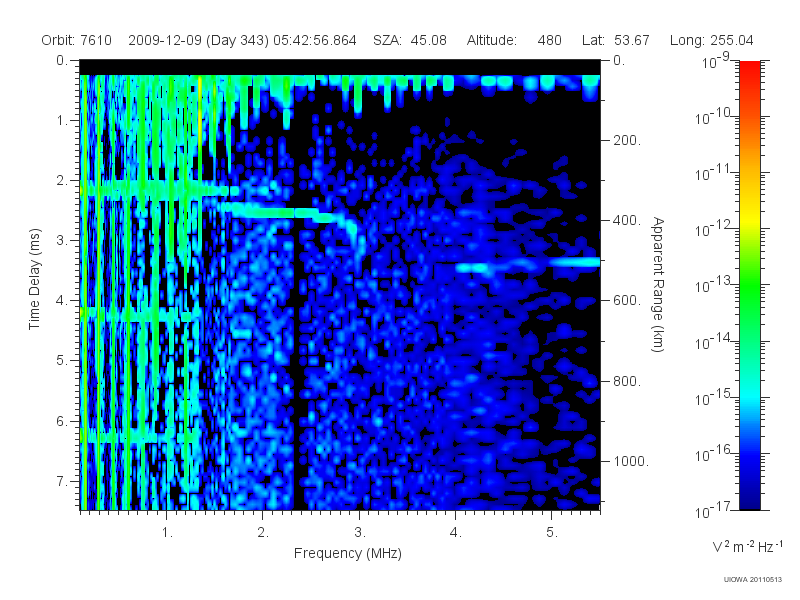Click the 5. frequency tick label
This screenshot has width=800, height=600.
(552, 533)
